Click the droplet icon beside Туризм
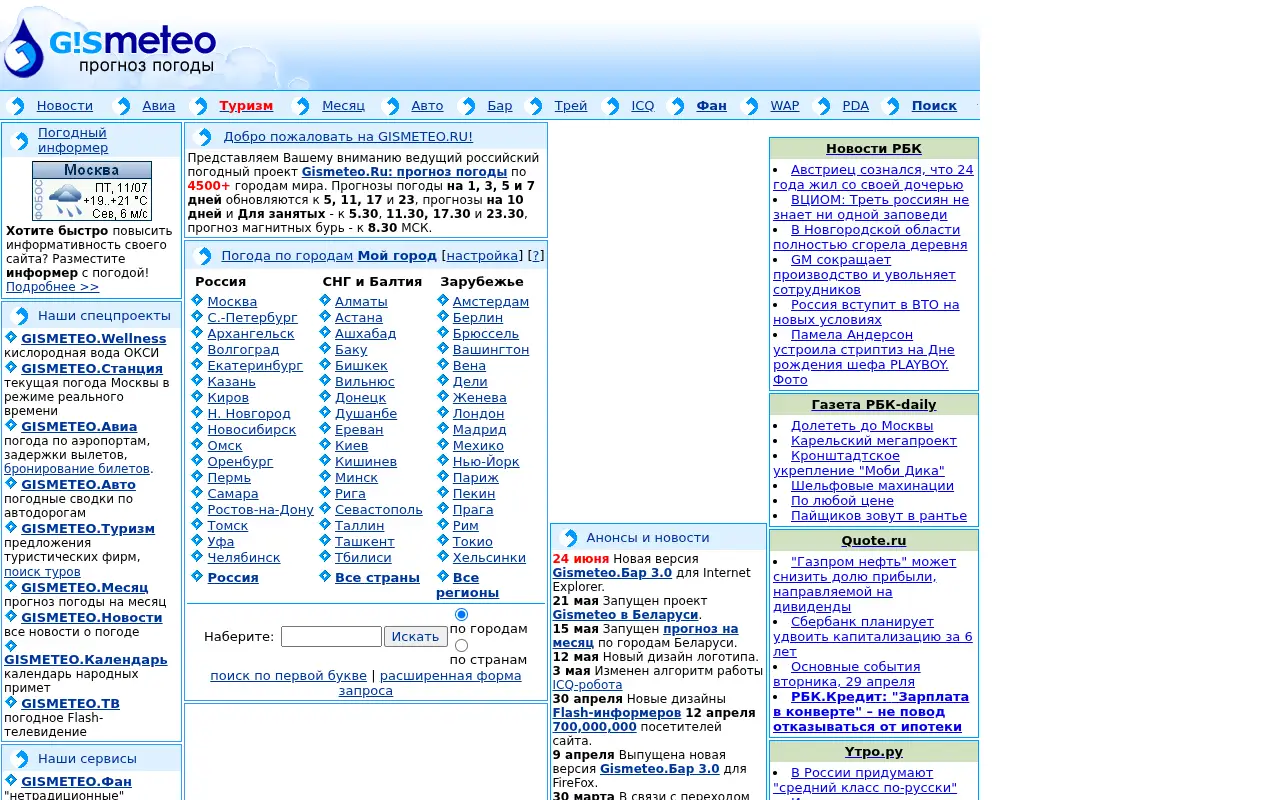 click(x=199, y=106)
